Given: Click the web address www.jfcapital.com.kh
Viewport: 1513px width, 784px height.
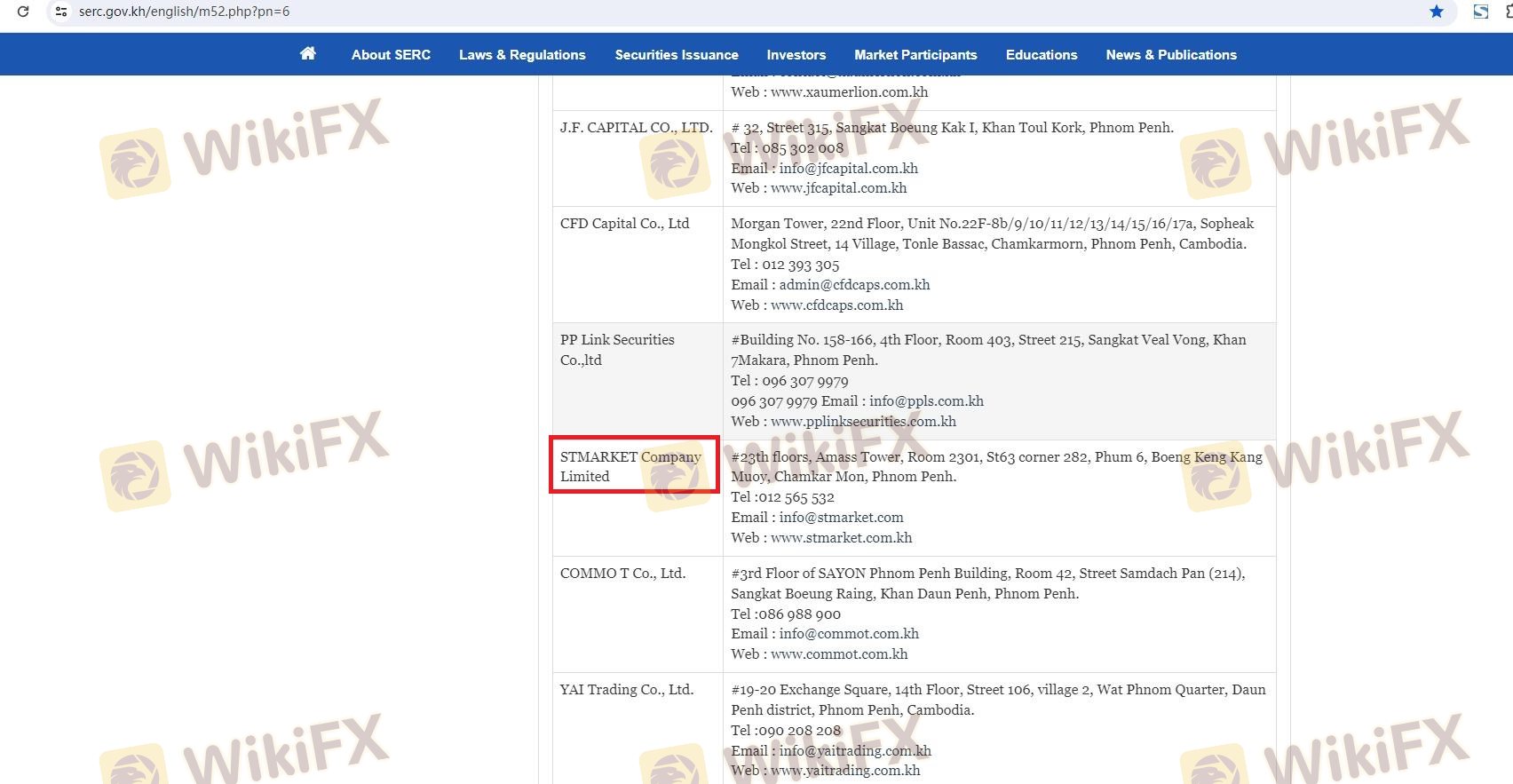Looking at the screenshot, I should (839, 188).
